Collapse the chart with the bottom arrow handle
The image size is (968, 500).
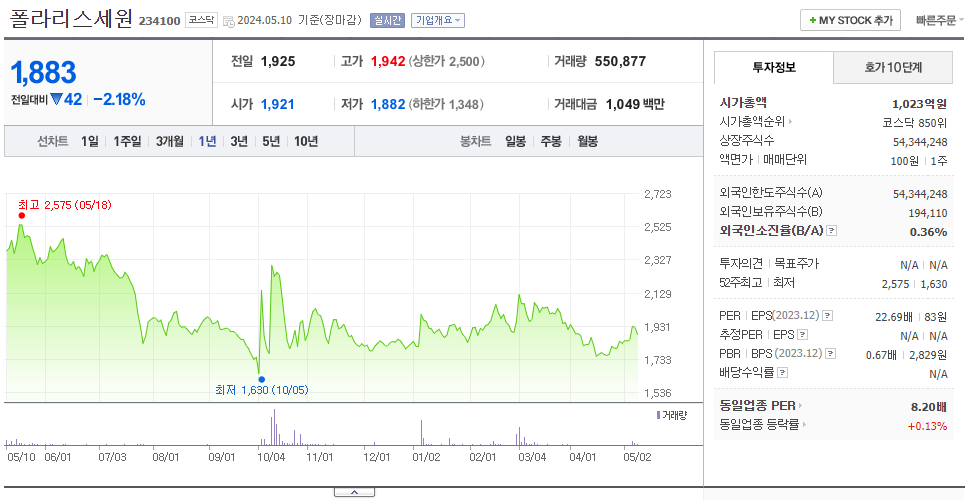tap(354, 493)
